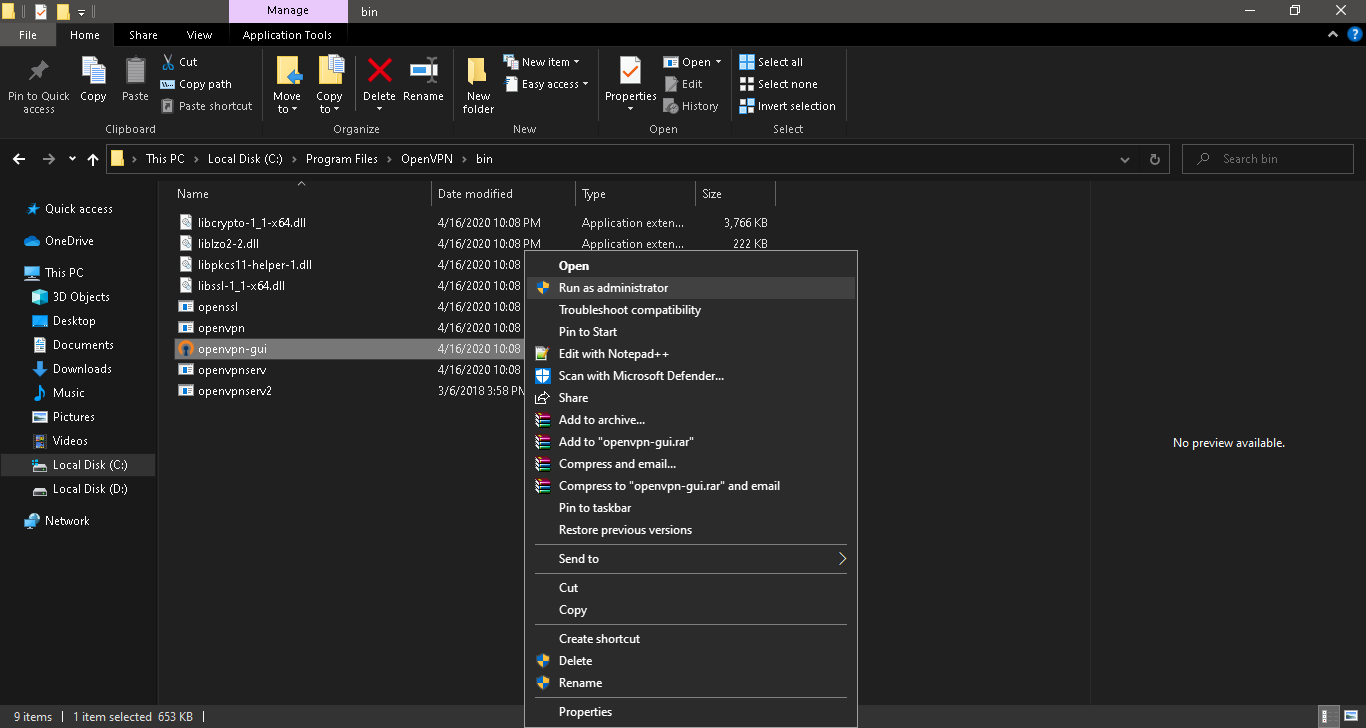Viewport: 1366px width, 728px height.
Task: Select libcrypto-1_1-x64.dll file
Action: pyautogui.click(x=251, y=223)
